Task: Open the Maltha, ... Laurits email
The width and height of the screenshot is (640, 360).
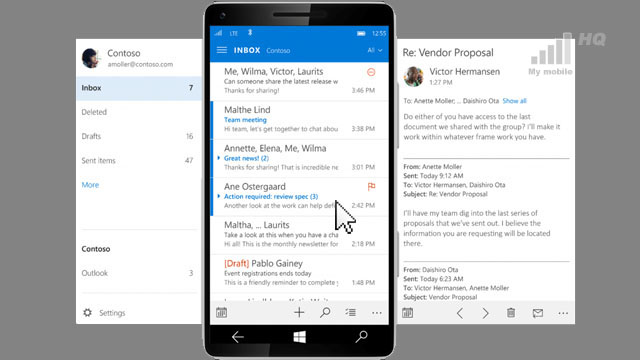Action: pos(299,235)
